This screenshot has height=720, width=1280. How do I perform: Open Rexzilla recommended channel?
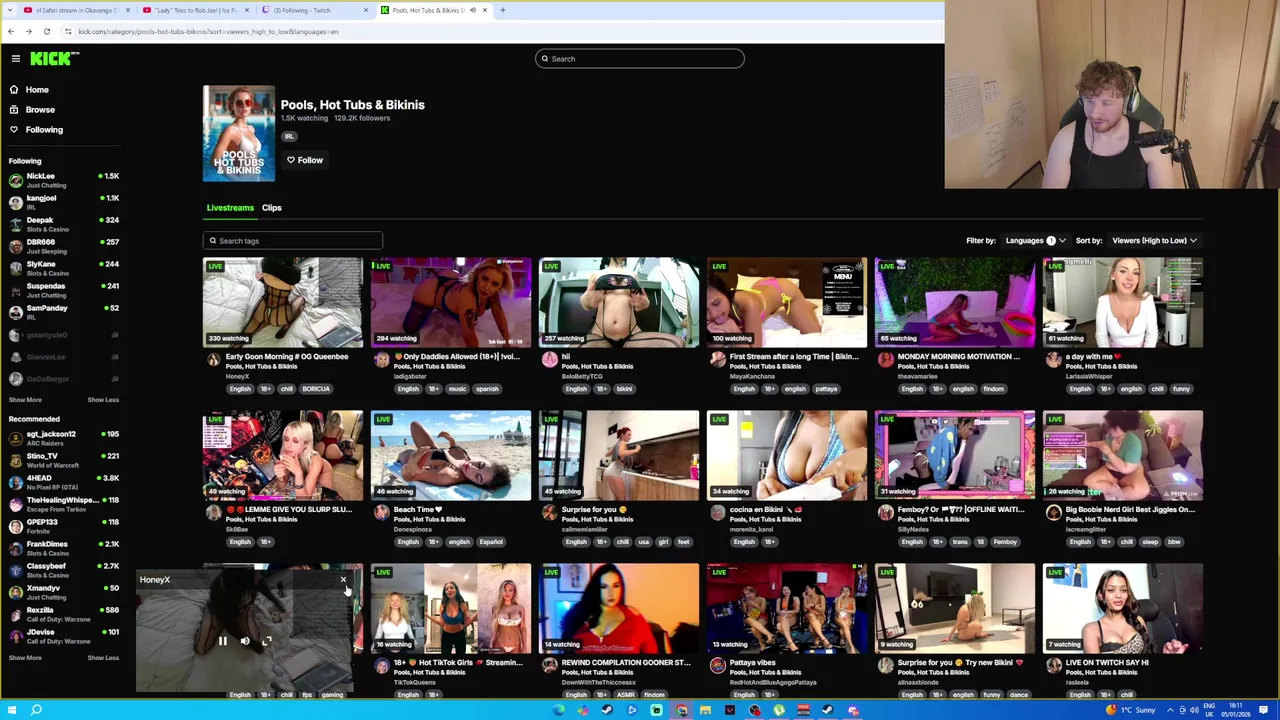63,614
